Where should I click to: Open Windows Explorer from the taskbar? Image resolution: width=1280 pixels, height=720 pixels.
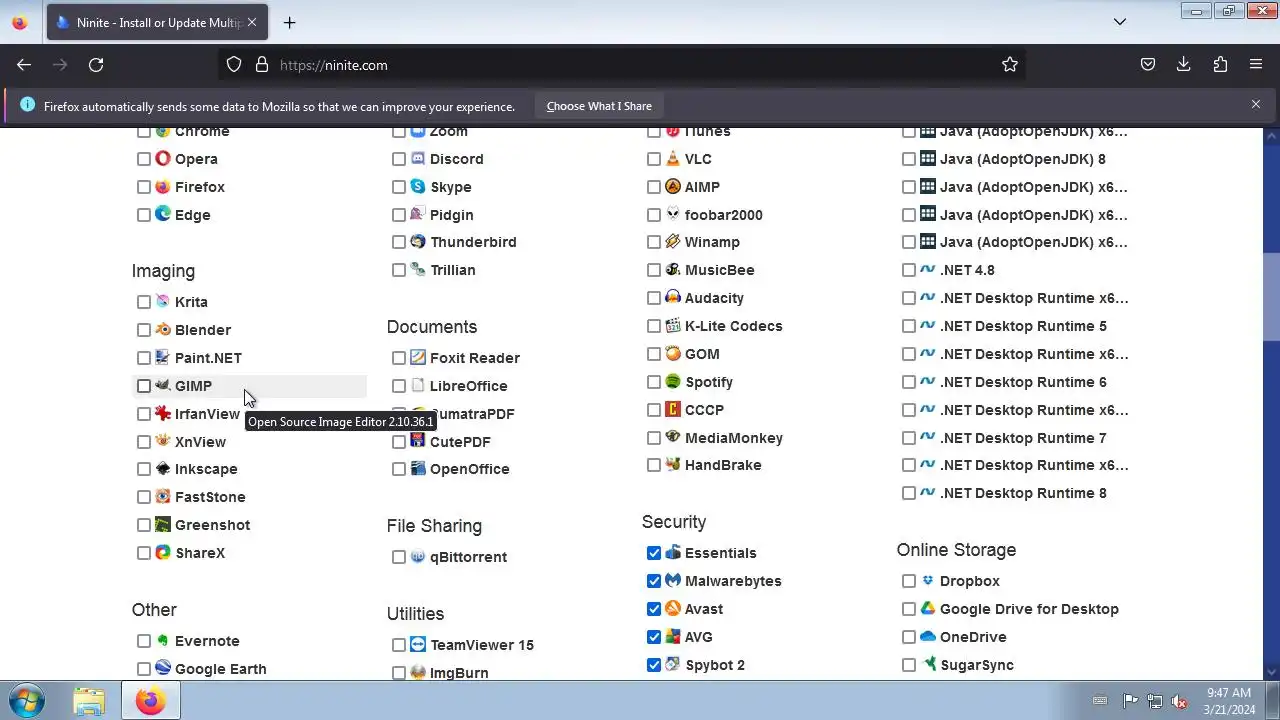[x=89, y=701]
